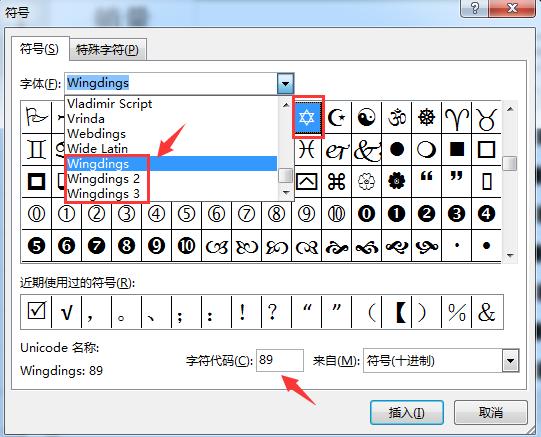Choose Webdings from font list
541x437 pixels.
tap(171, 133)
